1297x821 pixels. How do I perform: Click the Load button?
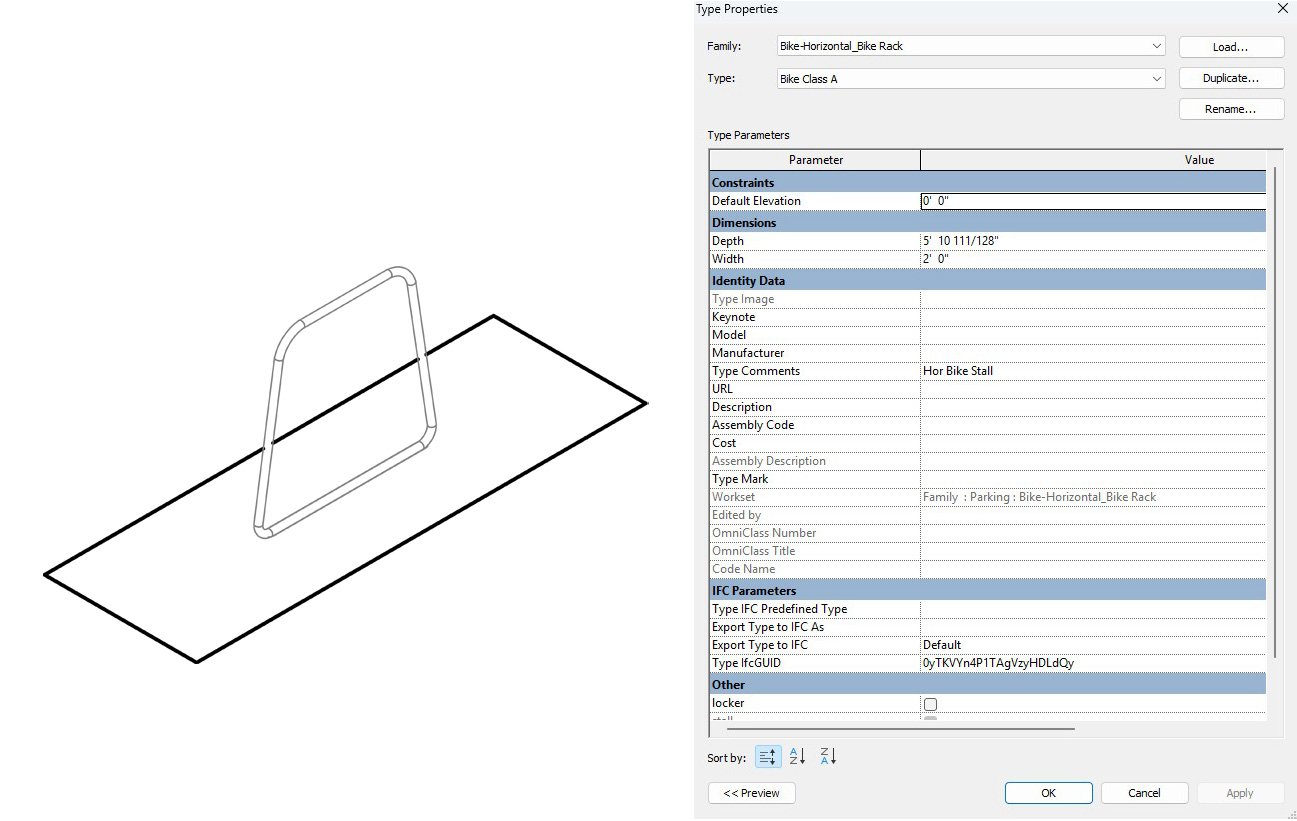(x=1231, y=47)
